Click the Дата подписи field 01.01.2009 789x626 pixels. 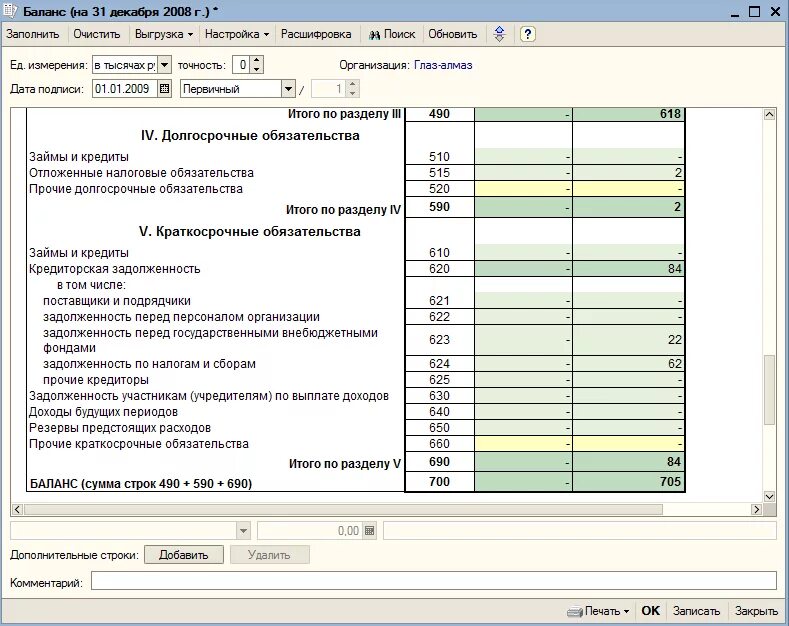click(124, 89)
